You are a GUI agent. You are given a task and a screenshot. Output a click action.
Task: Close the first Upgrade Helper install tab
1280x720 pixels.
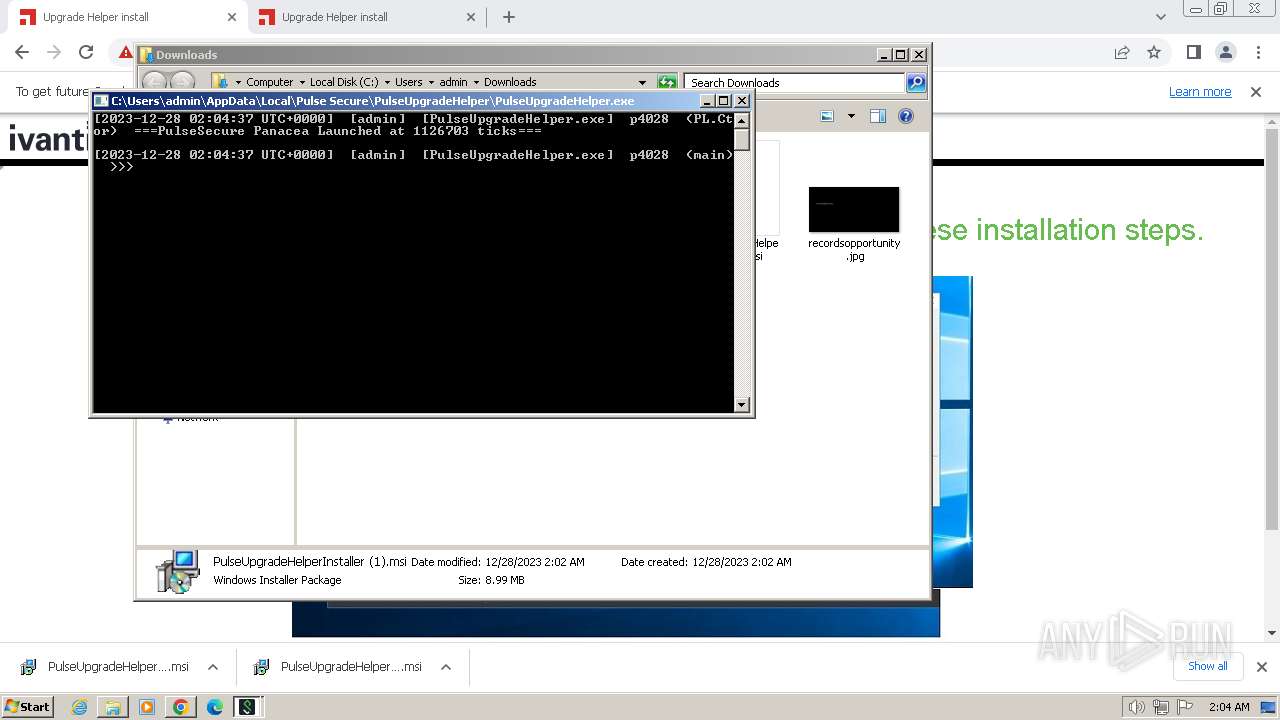pos(232,17)
